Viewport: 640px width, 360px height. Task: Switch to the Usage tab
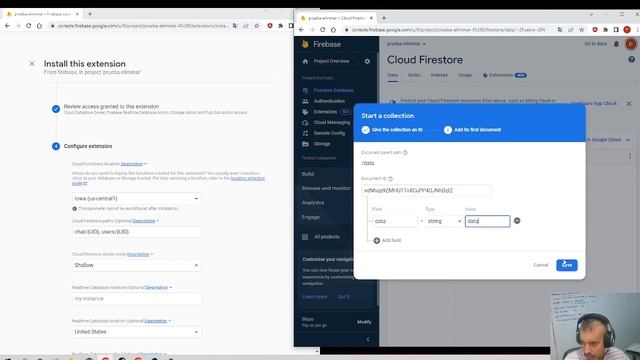pos(465,75)
